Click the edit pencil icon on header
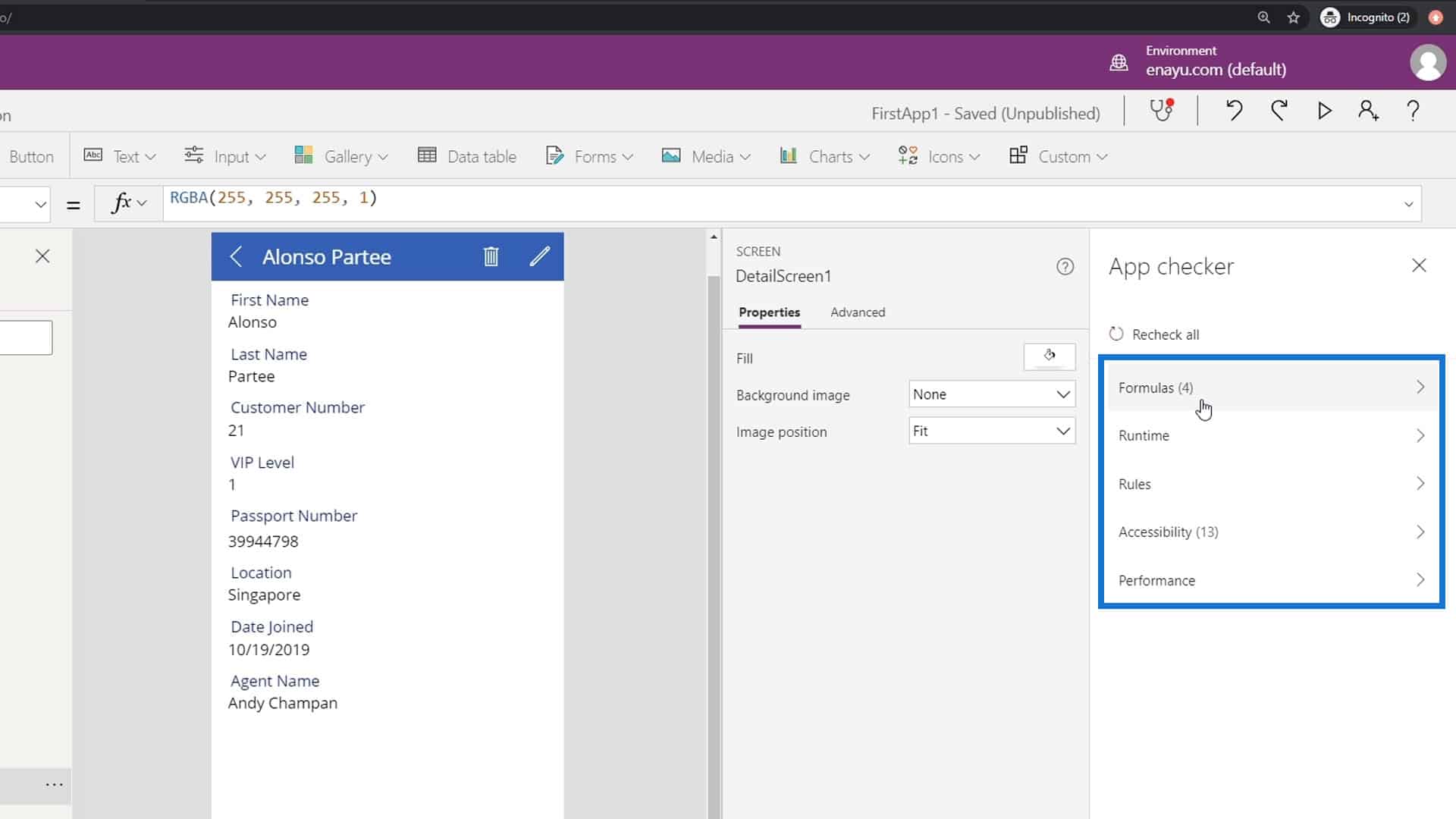 pyautogui.click(x=539, y=257)
